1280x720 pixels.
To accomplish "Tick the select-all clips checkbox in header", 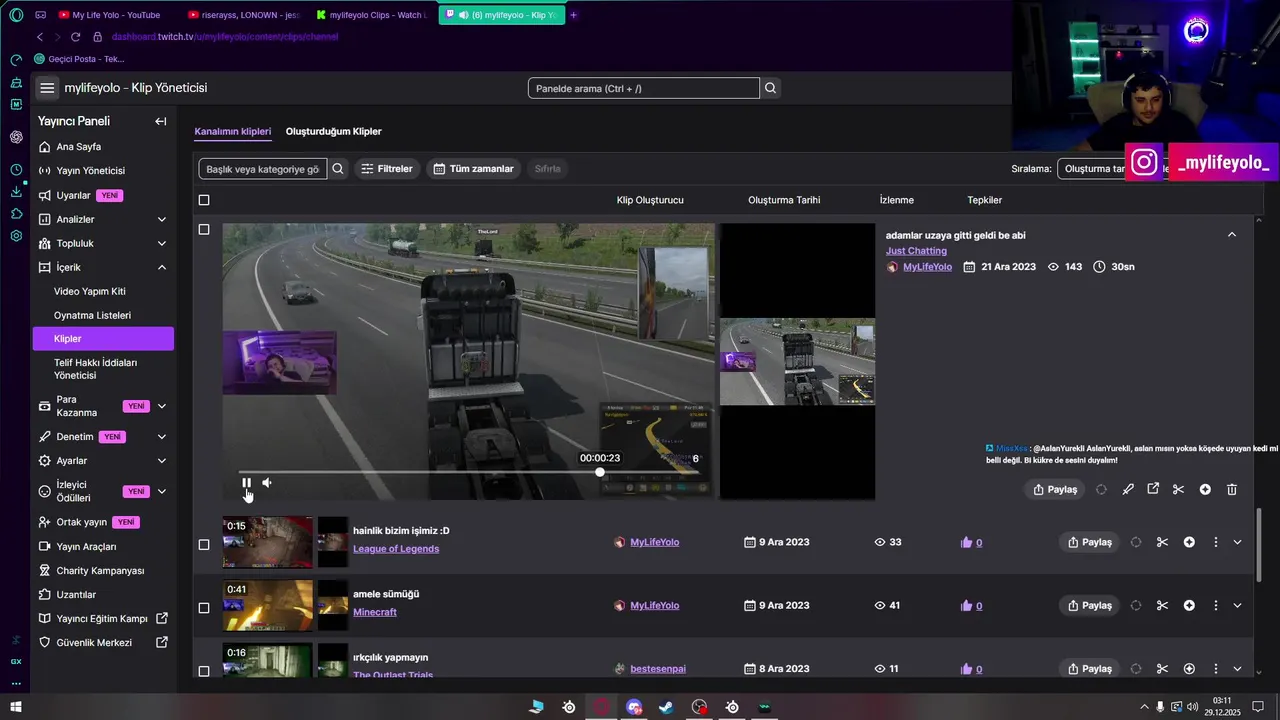I will click(204, 200).
